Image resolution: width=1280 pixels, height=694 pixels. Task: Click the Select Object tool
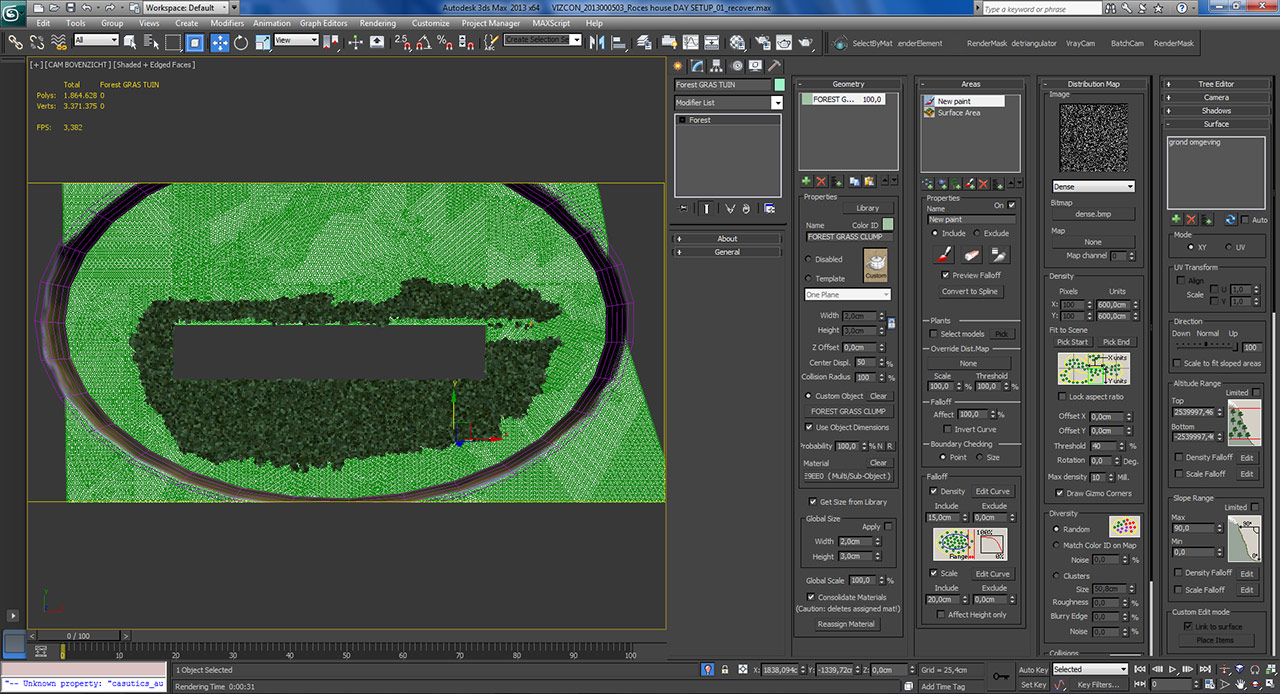click(x=129, y=42)
